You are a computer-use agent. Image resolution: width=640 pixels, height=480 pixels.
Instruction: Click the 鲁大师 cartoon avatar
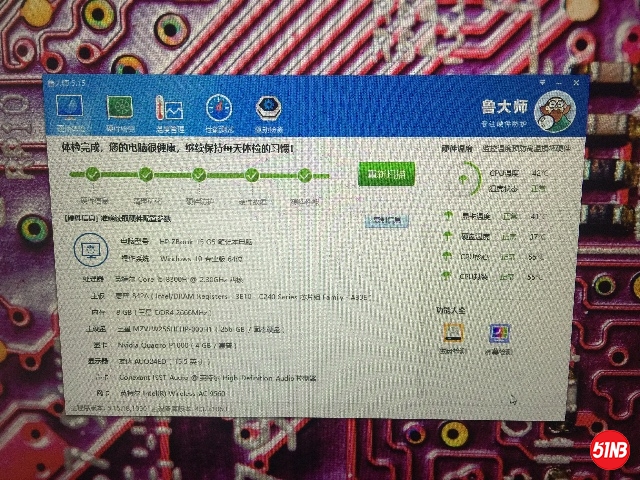pyautogui.click(x=555, y=111)
